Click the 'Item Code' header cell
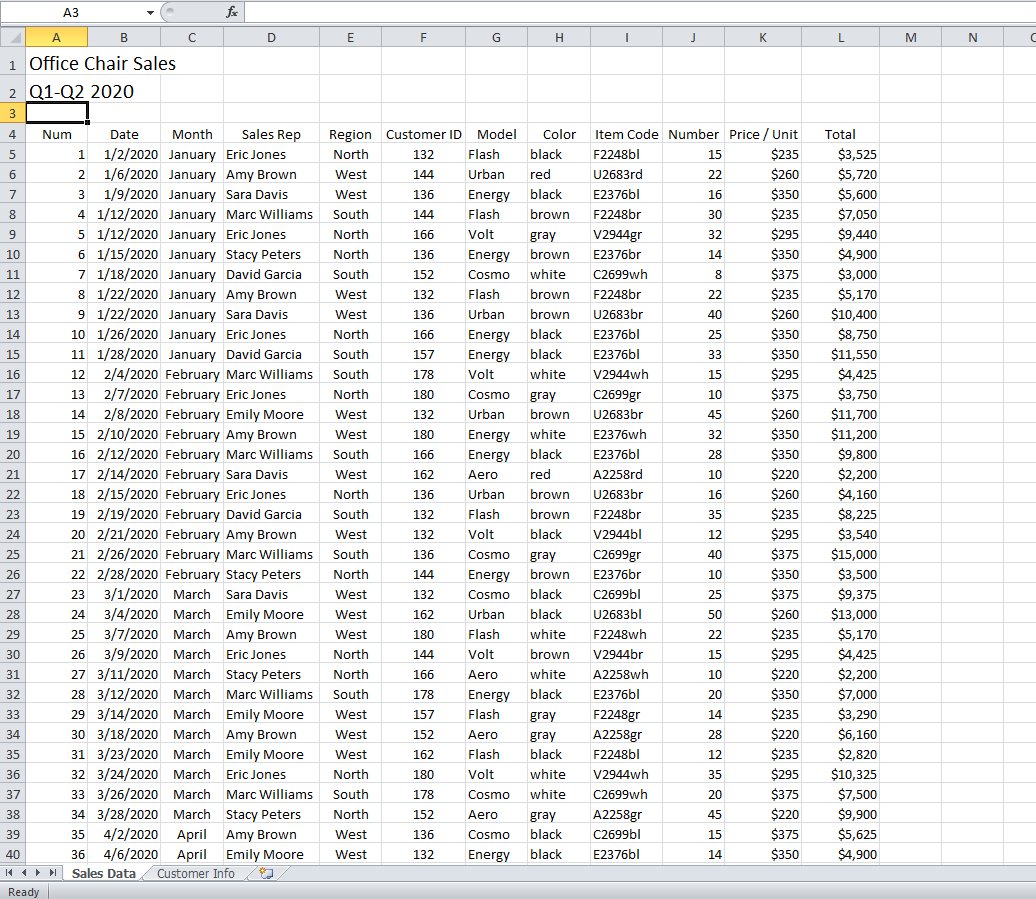The image size is (1036, 899). point(626,135)
